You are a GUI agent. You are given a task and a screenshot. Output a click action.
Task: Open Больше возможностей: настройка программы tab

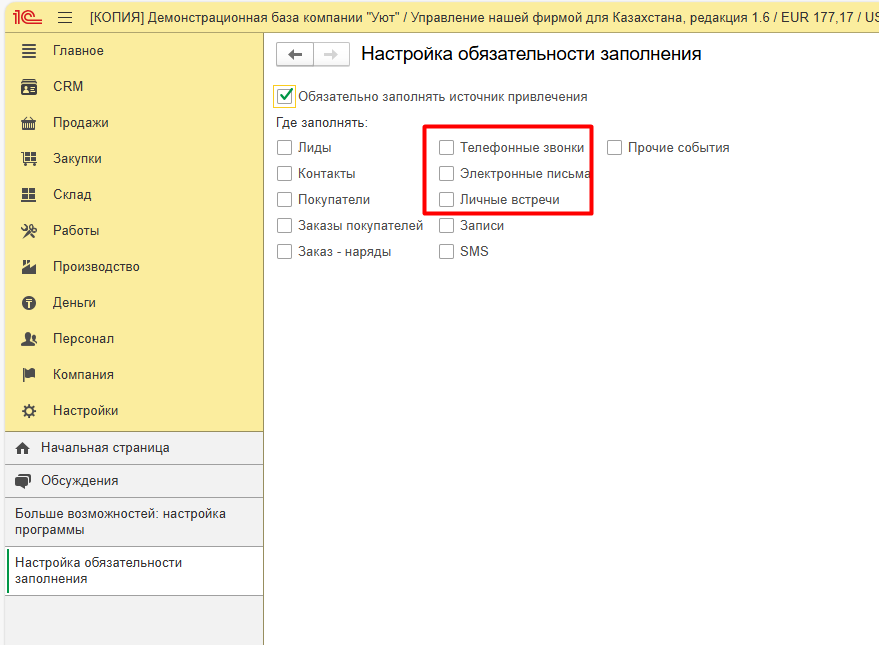coord(120,521)
